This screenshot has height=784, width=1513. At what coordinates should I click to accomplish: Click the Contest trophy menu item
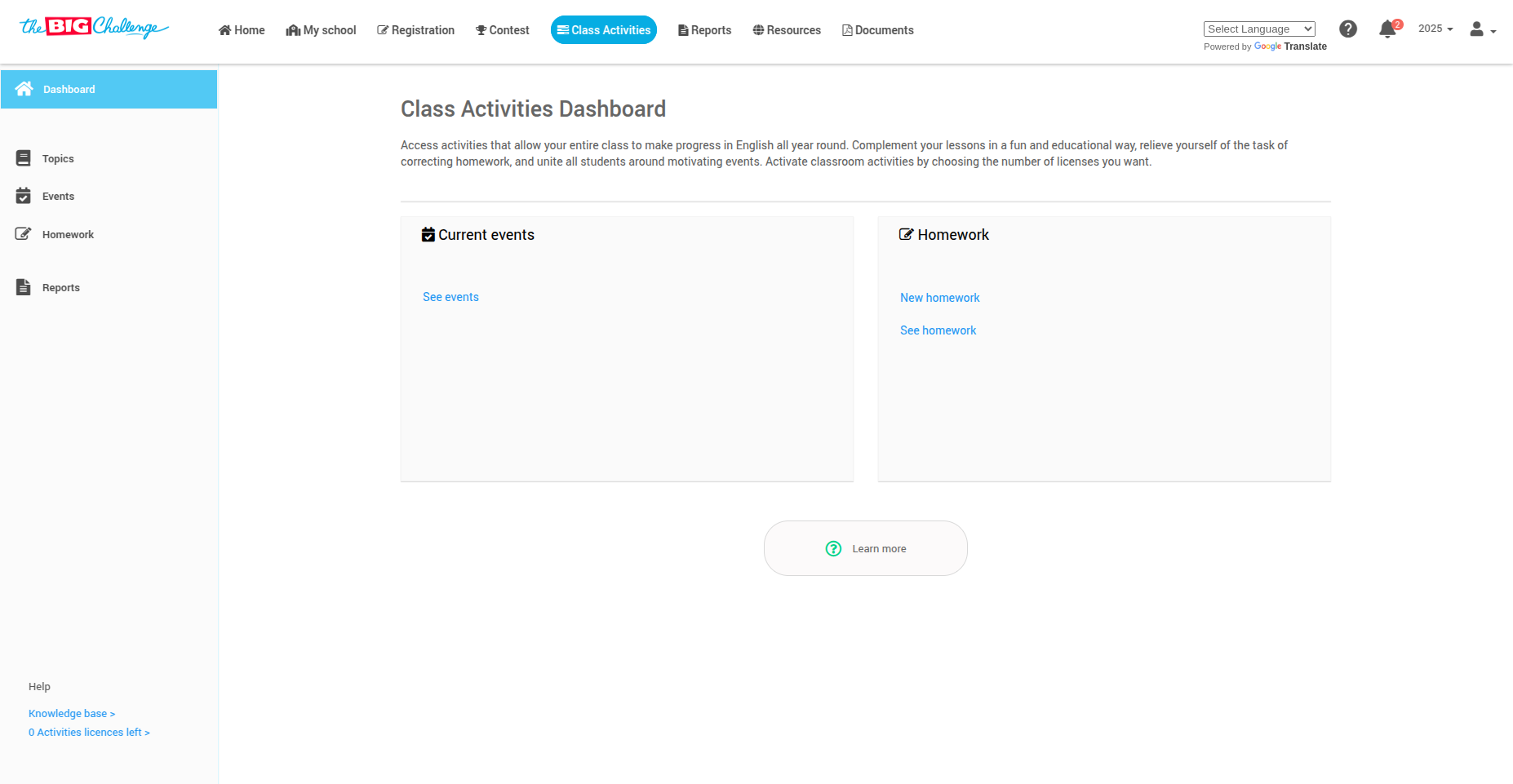click(503, 30)
